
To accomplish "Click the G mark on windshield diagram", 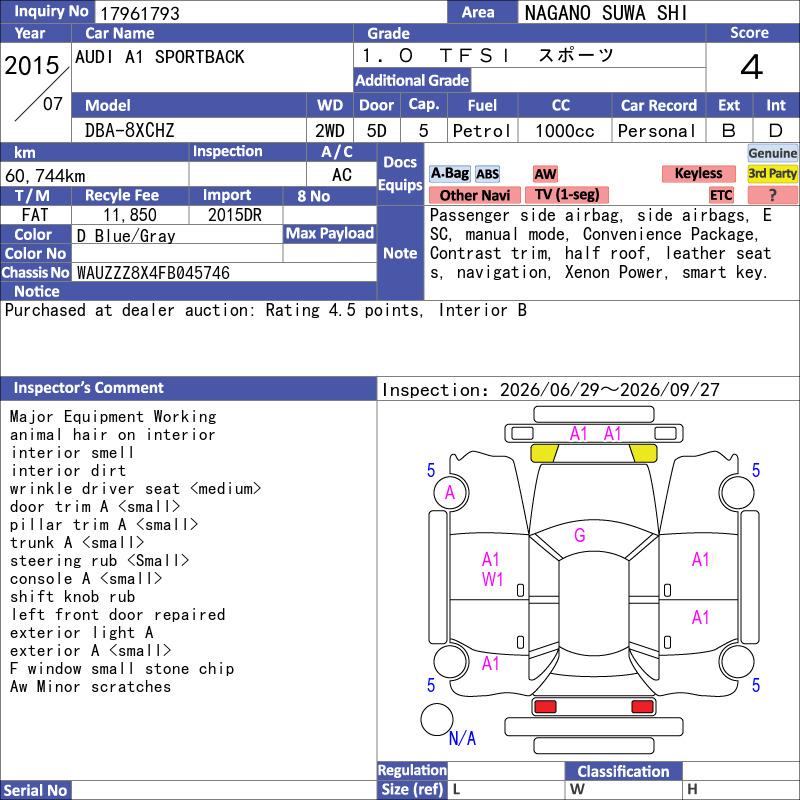I will coord(580,535).
